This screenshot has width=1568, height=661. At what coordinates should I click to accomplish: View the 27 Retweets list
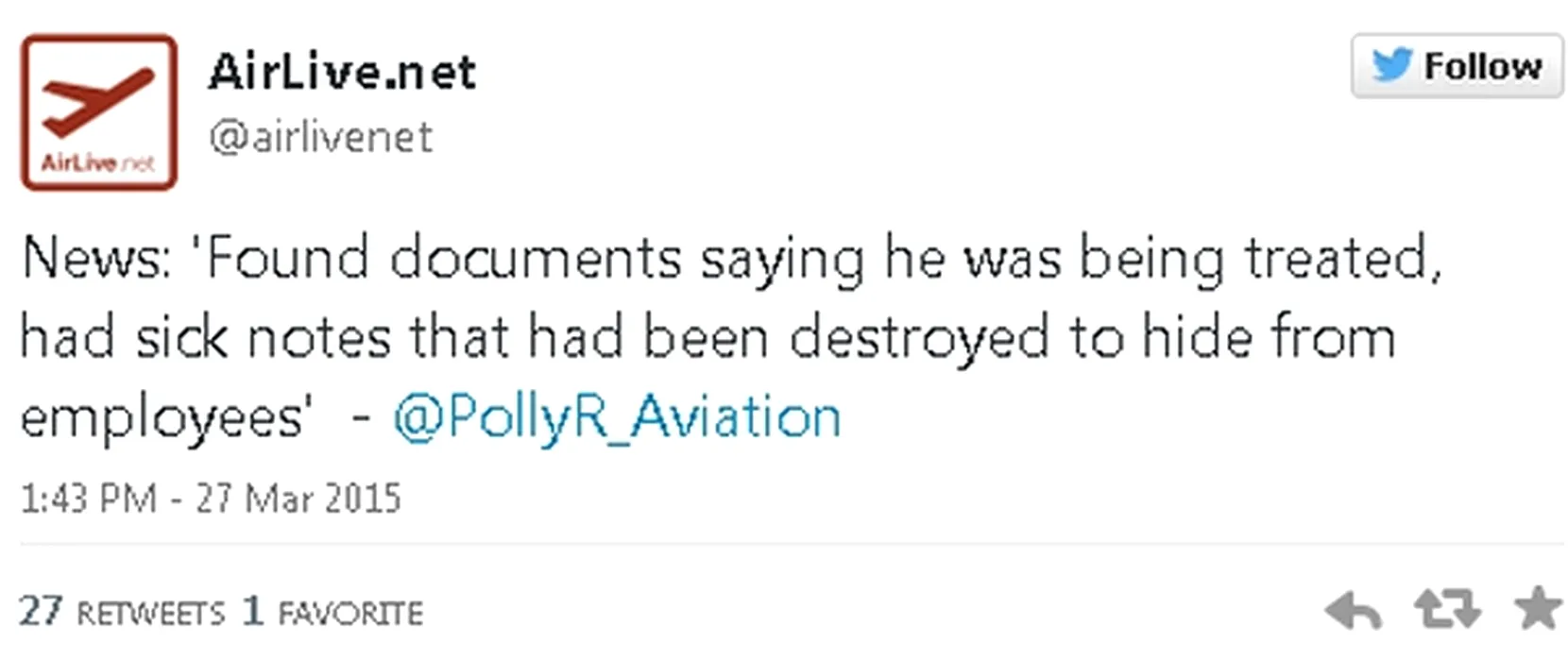(122, 612)
